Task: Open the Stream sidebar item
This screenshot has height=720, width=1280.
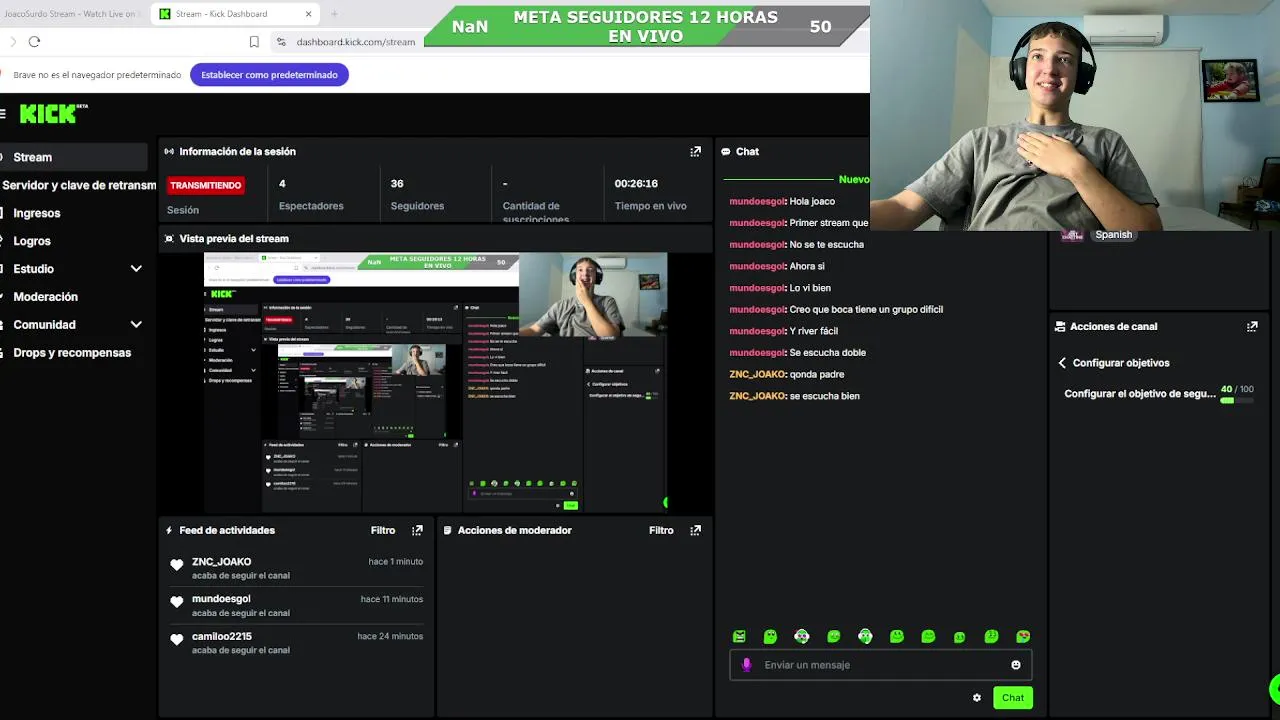Action: (74, 157)
